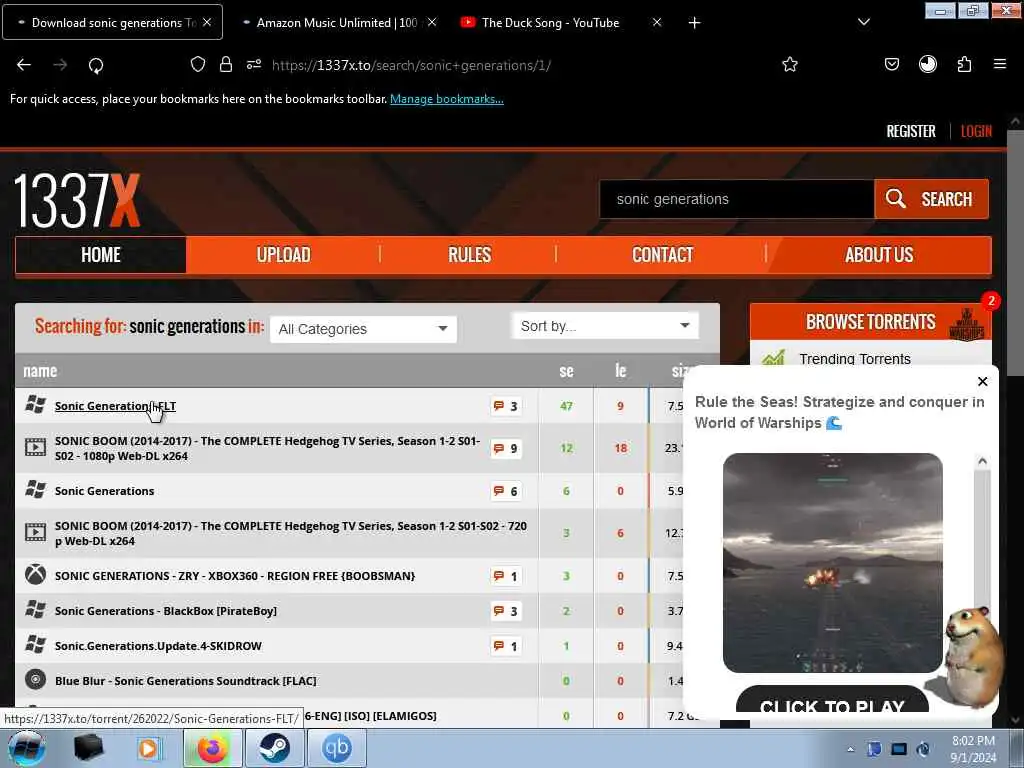
Task: Click the World of Warships ad image
Action: coord(833,563)
